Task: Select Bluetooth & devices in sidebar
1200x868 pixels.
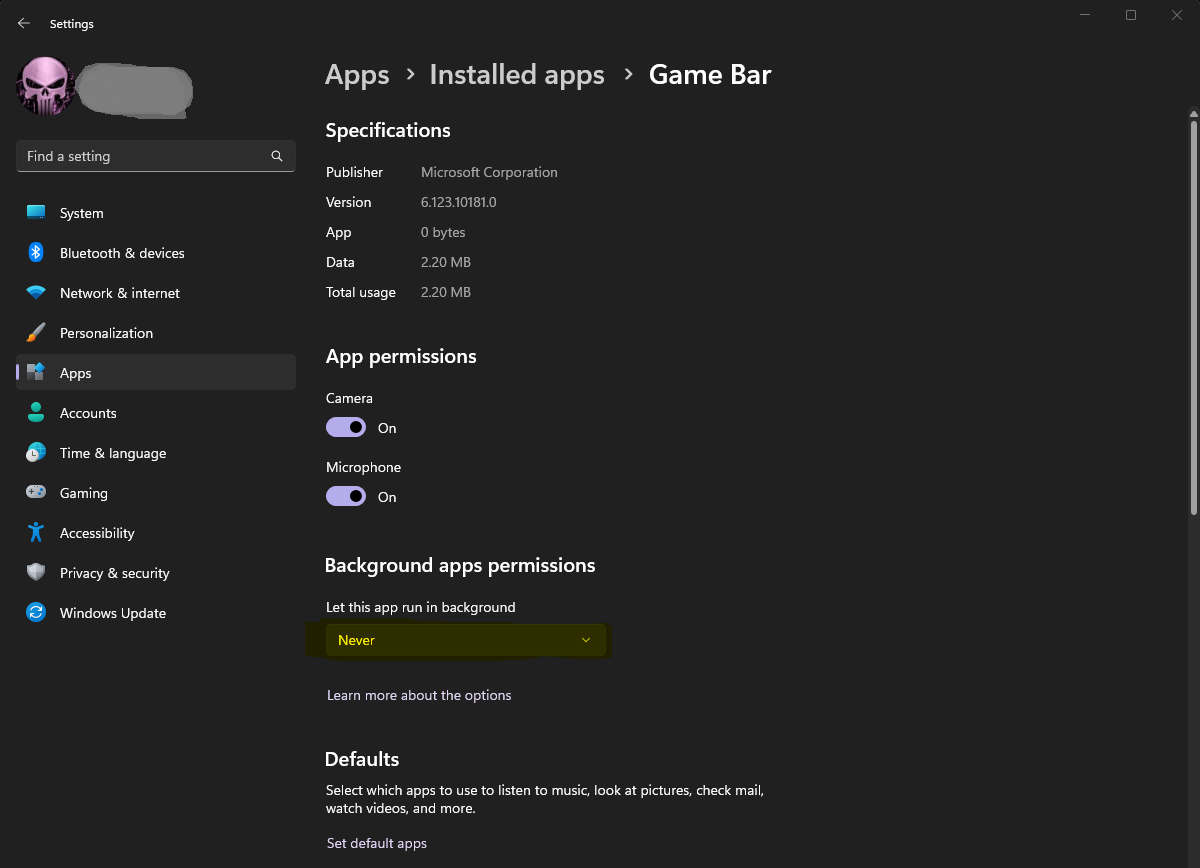Action: coord(121,253)
